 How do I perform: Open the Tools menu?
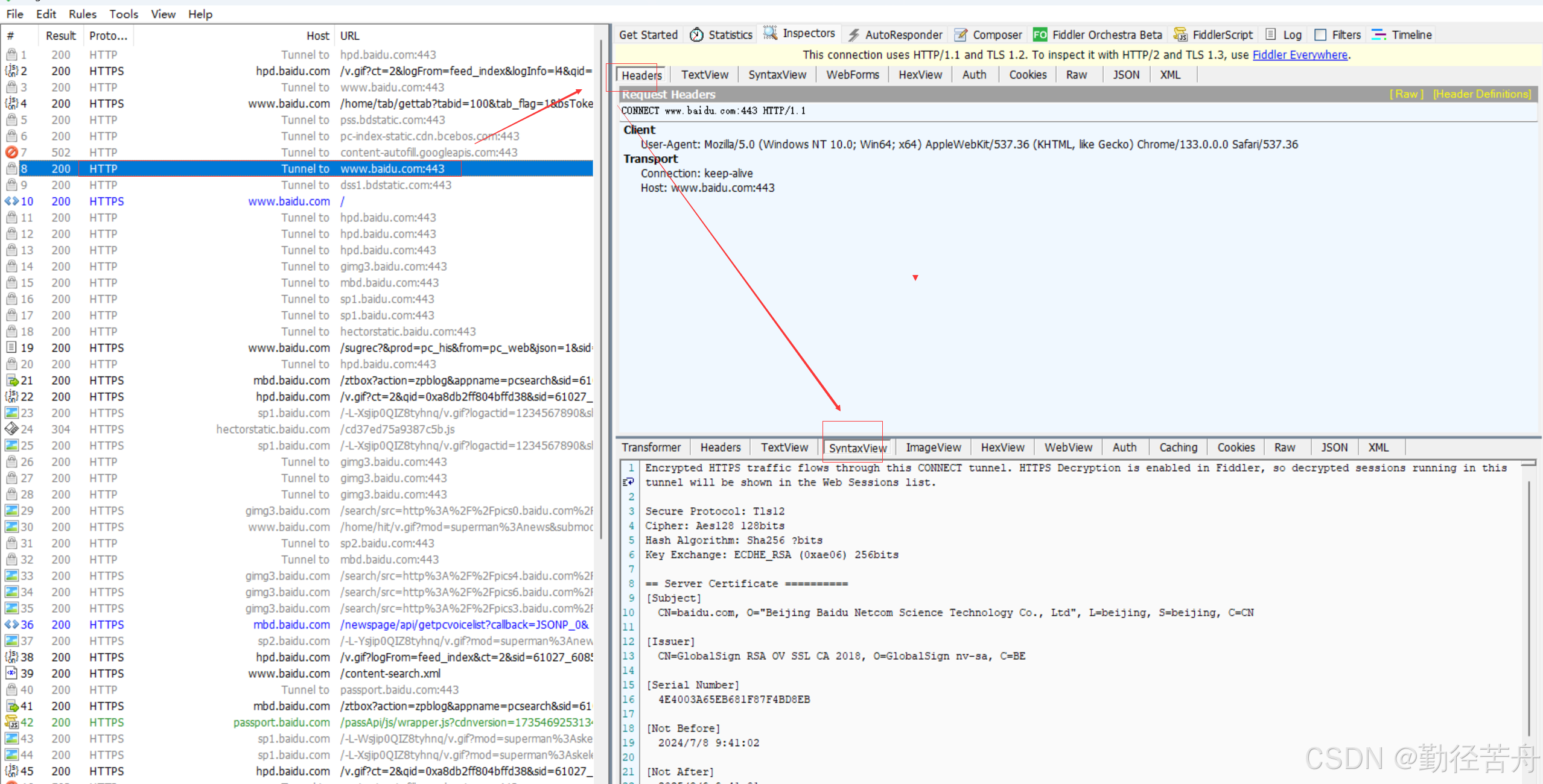(123, 14)
